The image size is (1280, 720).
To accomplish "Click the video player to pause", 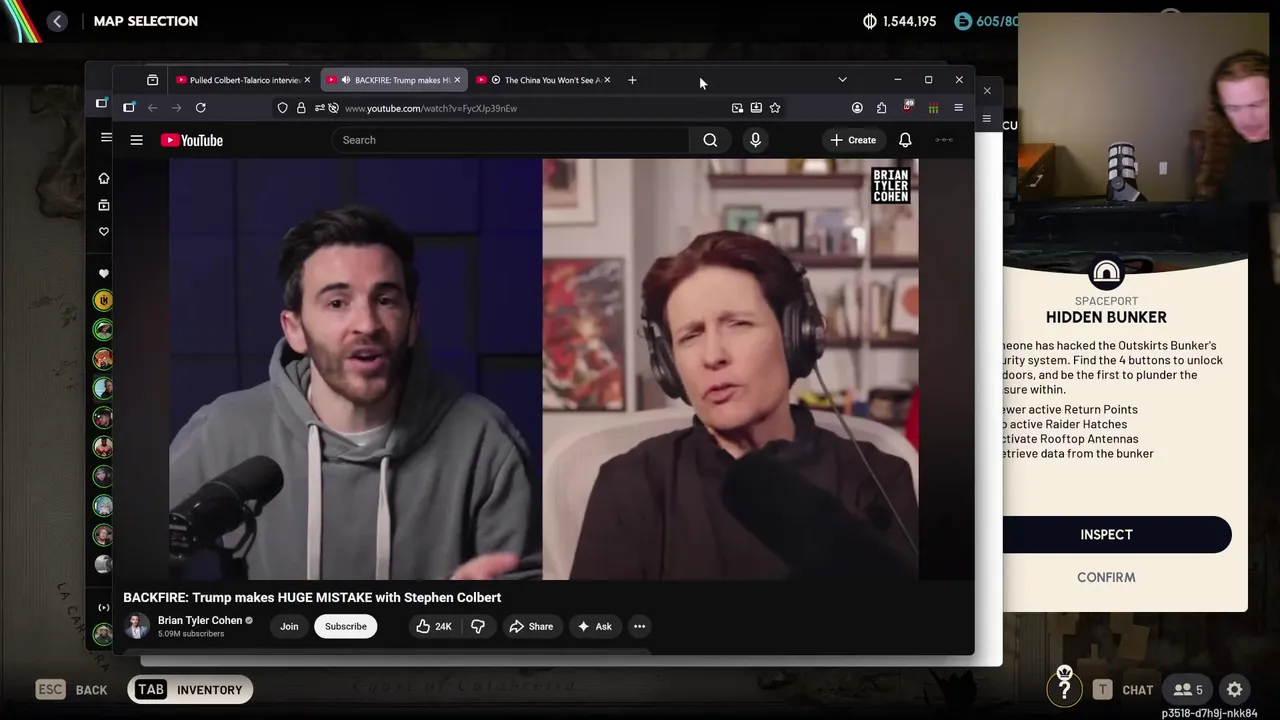I will (x=543, y=369).
